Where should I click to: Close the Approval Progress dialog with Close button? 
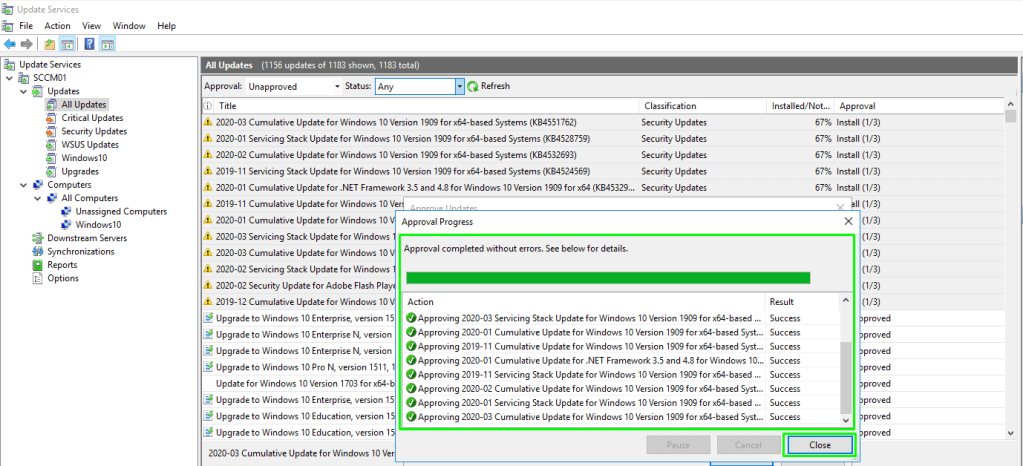pyautogui.click(x=818, y=444)
